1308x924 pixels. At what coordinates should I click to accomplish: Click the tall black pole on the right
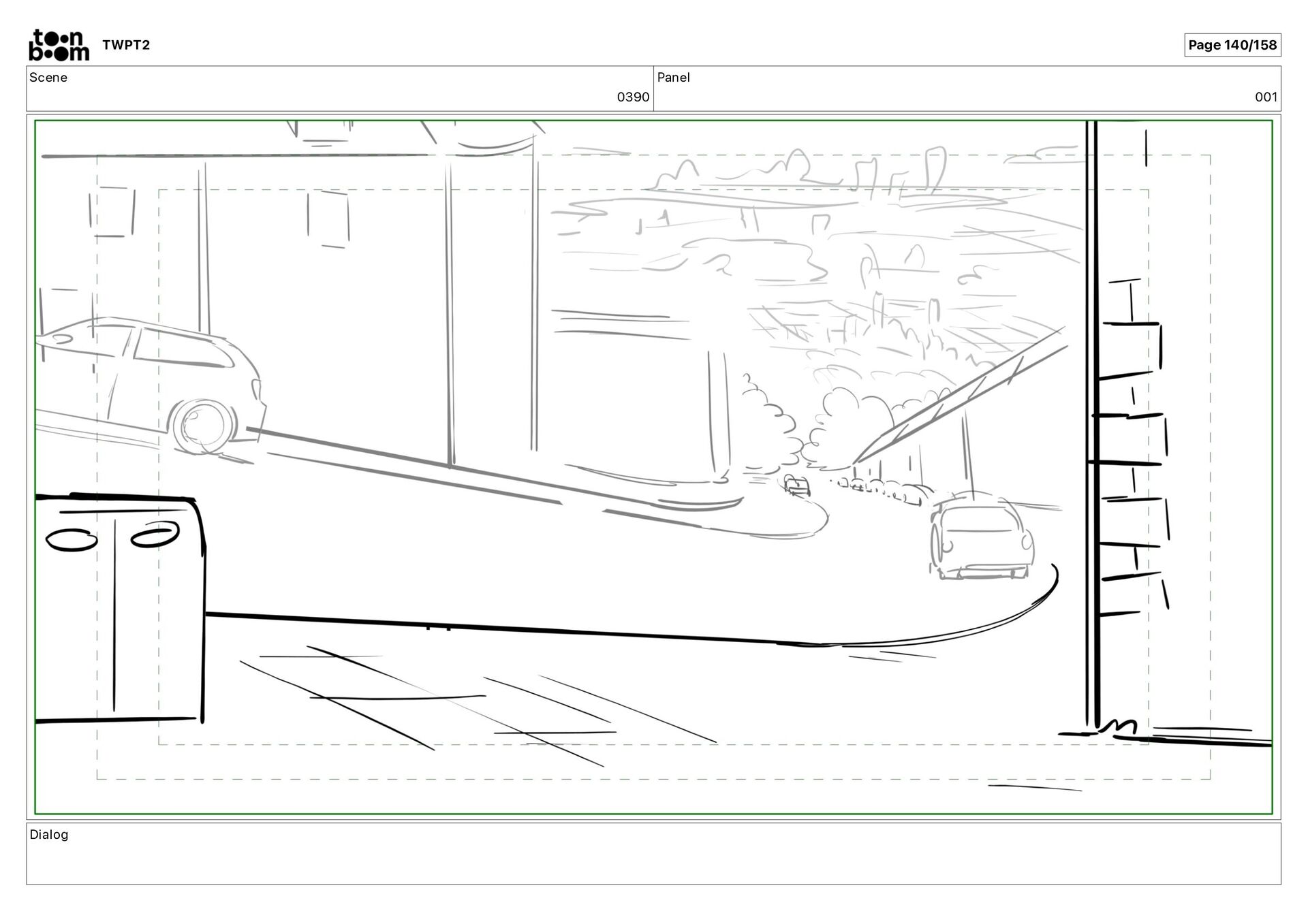click(x=1091, y=422)
